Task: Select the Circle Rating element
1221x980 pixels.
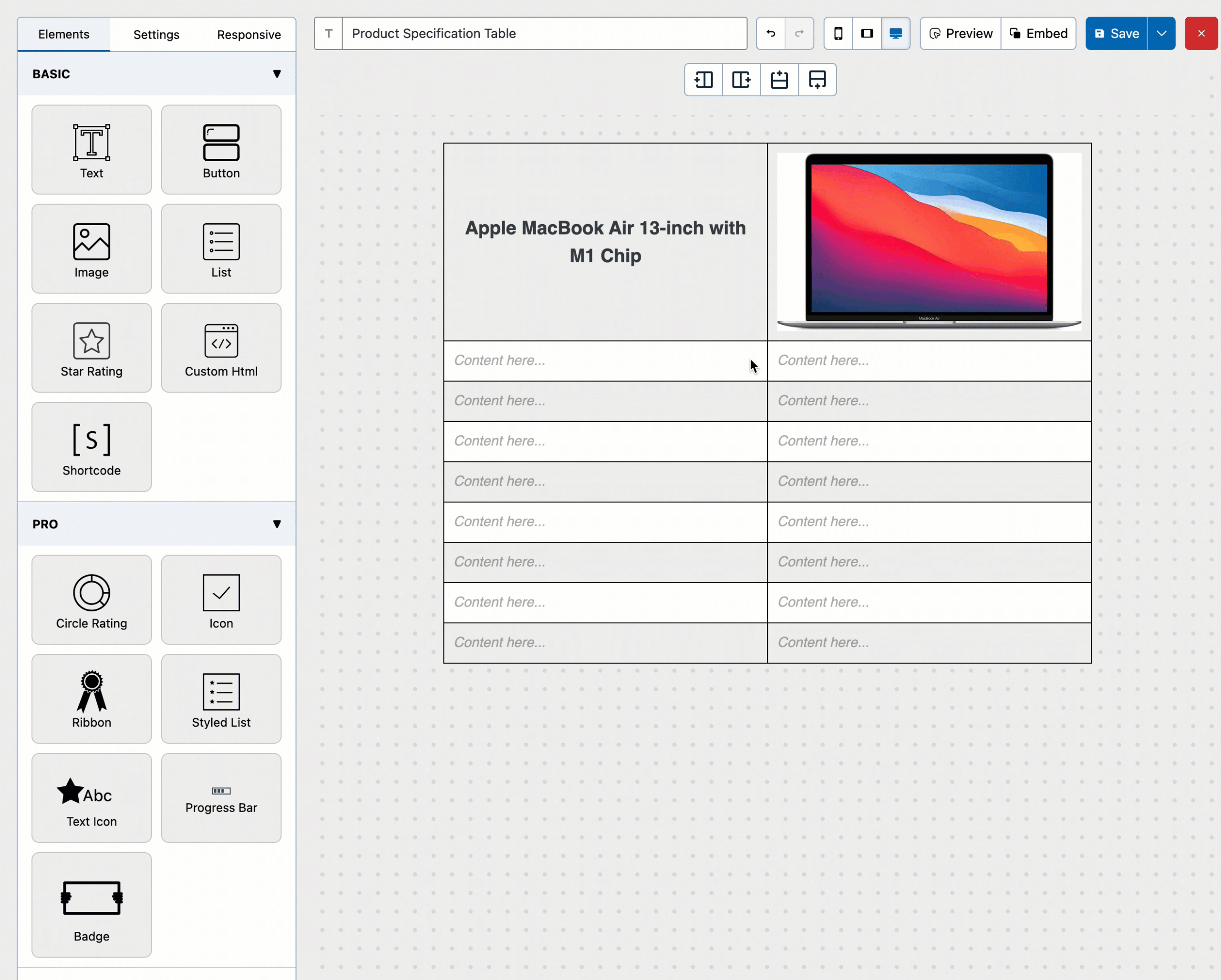Action: tap(92, 599)
